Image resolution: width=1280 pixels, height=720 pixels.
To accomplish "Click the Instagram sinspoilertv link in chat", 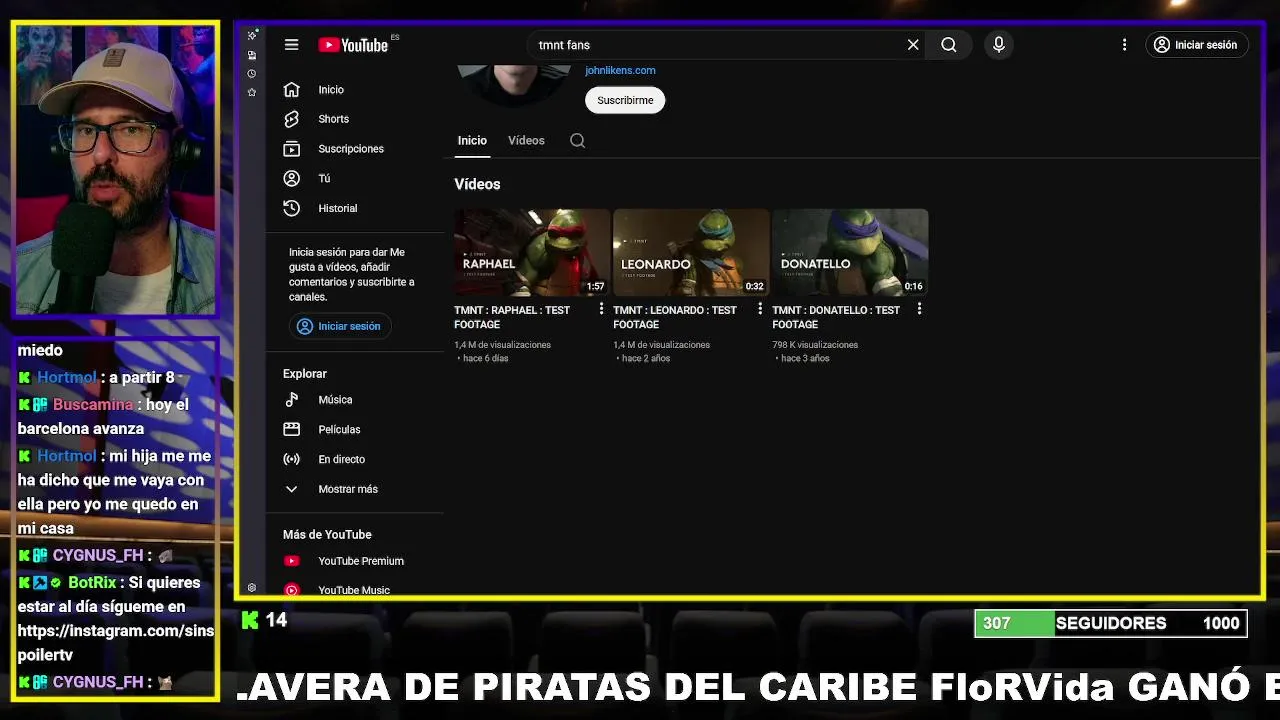I will click(116, 643).
